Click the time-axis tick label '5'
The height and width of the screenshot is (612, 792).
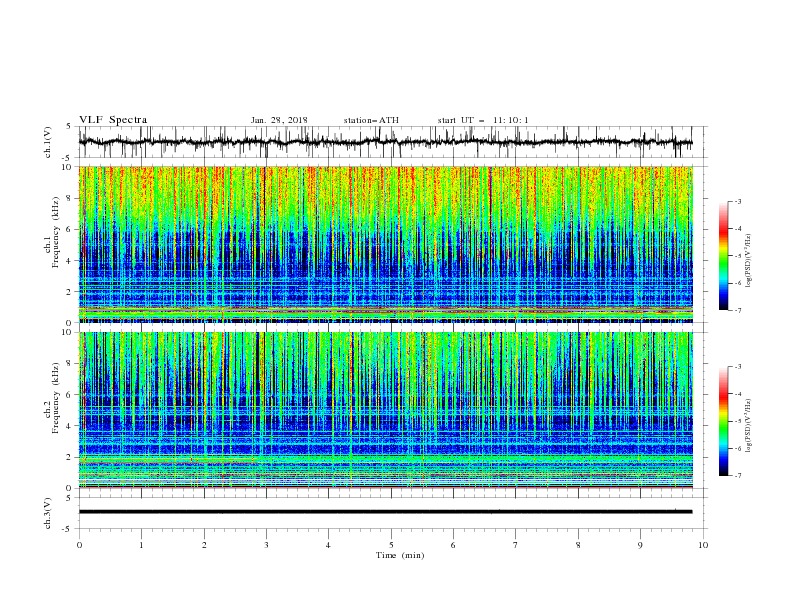click(391, 545)
